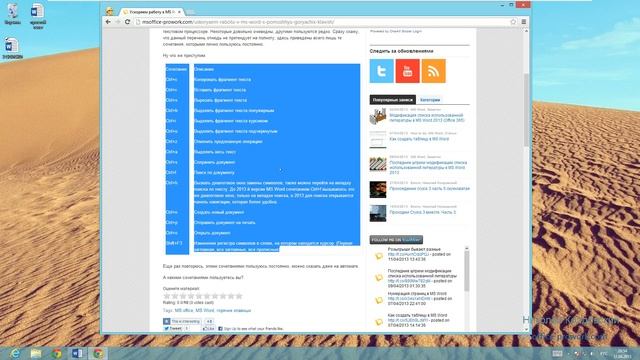
Task: Click the table row Выделить весь текст
Action: [x=262, y=152]
